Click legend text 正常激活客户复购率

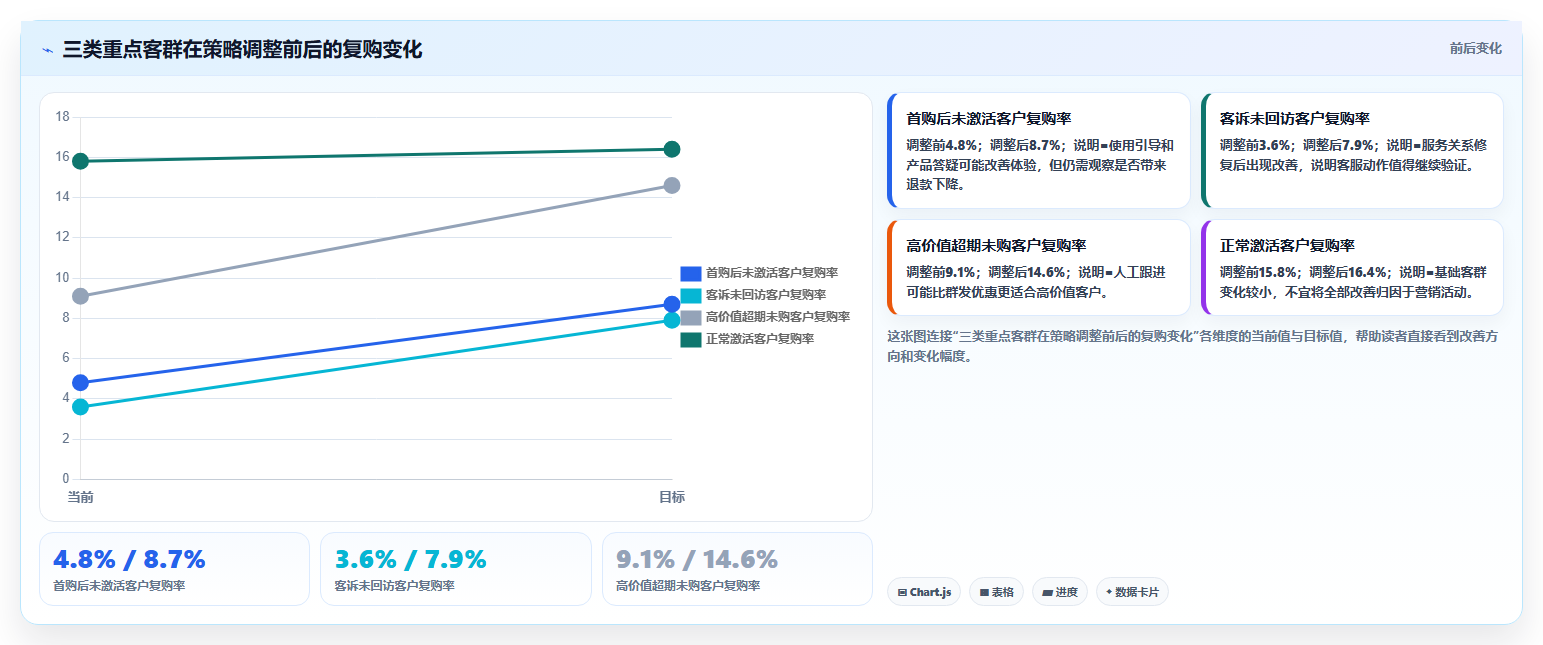[x=760, y=339]
